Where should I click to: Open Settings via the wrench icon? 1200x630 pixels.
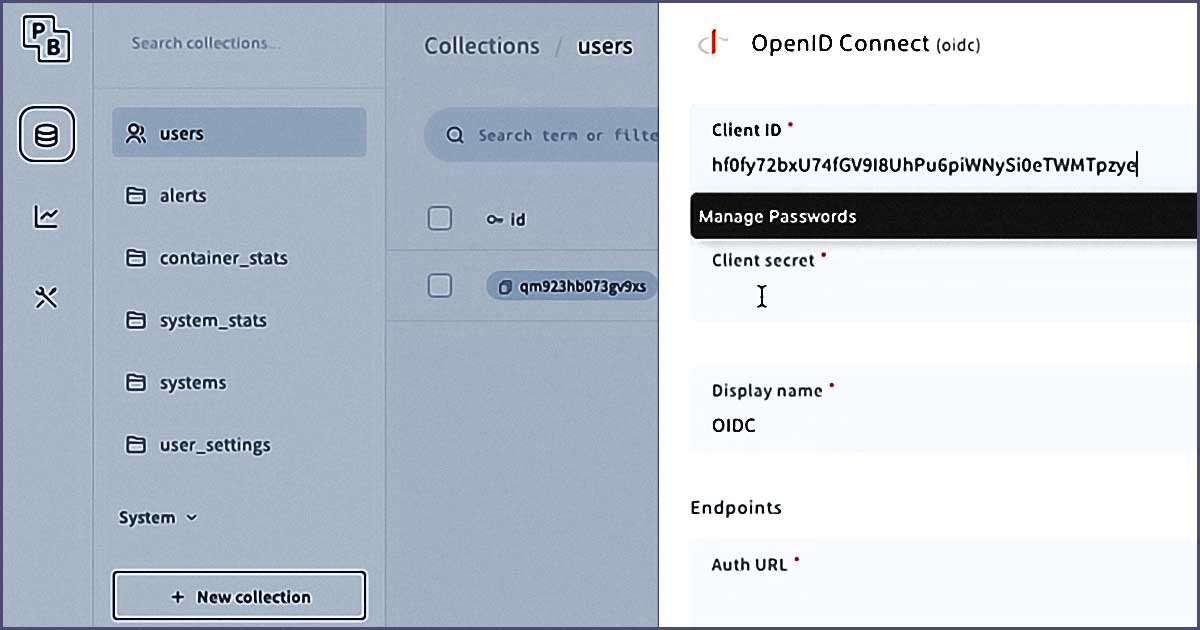[x=46, y=296]
